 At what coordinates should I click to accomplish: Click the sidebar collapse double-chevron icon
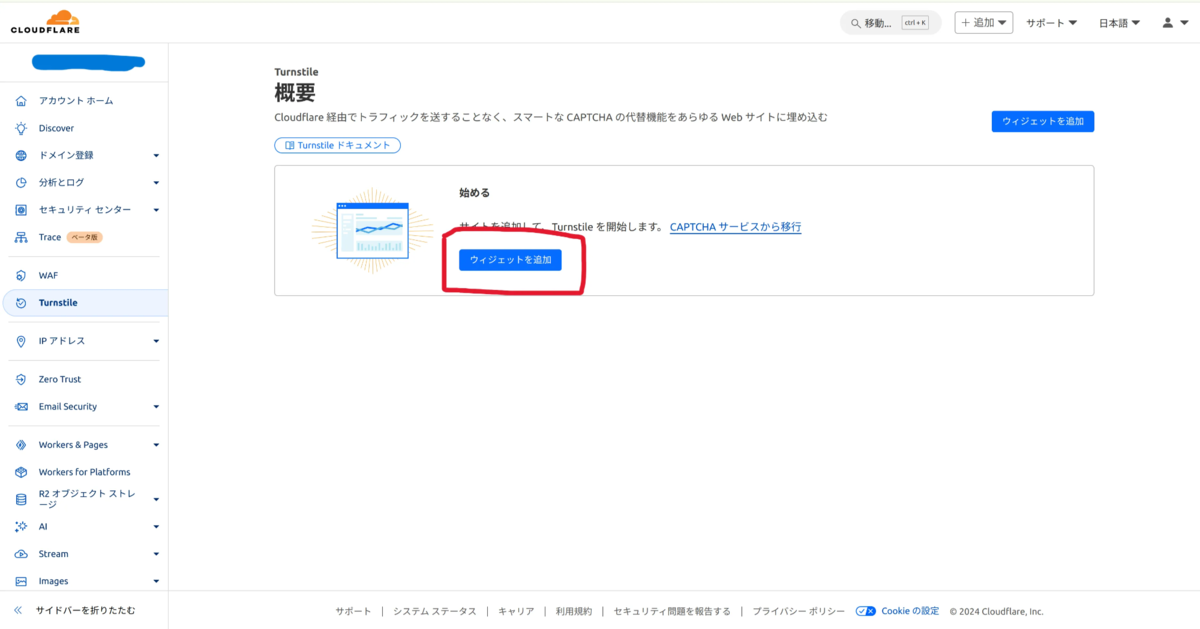18,610
